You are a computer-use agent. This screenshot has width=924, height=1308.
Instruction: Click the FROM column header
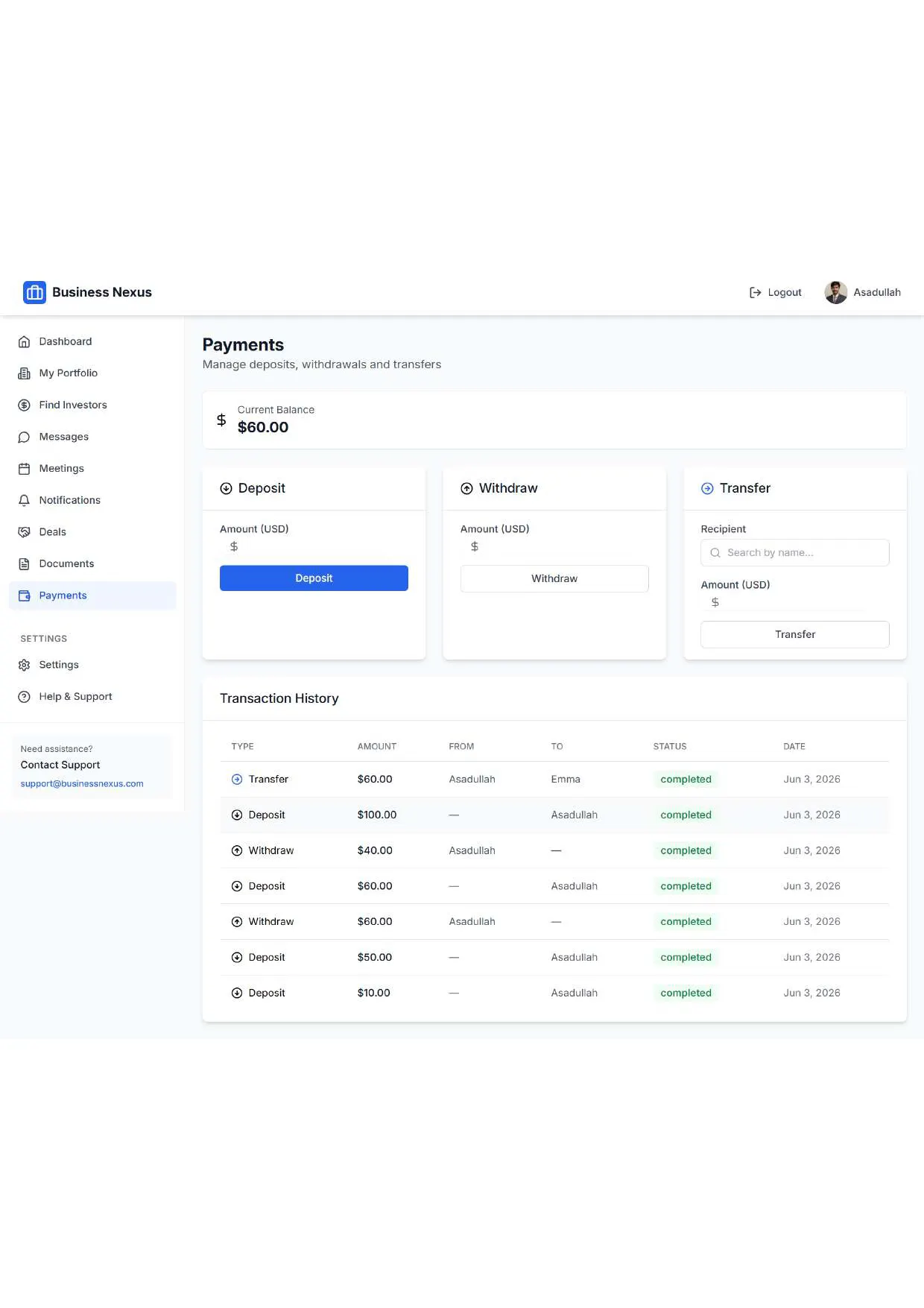pyautogui.click(x=461, y=746)
